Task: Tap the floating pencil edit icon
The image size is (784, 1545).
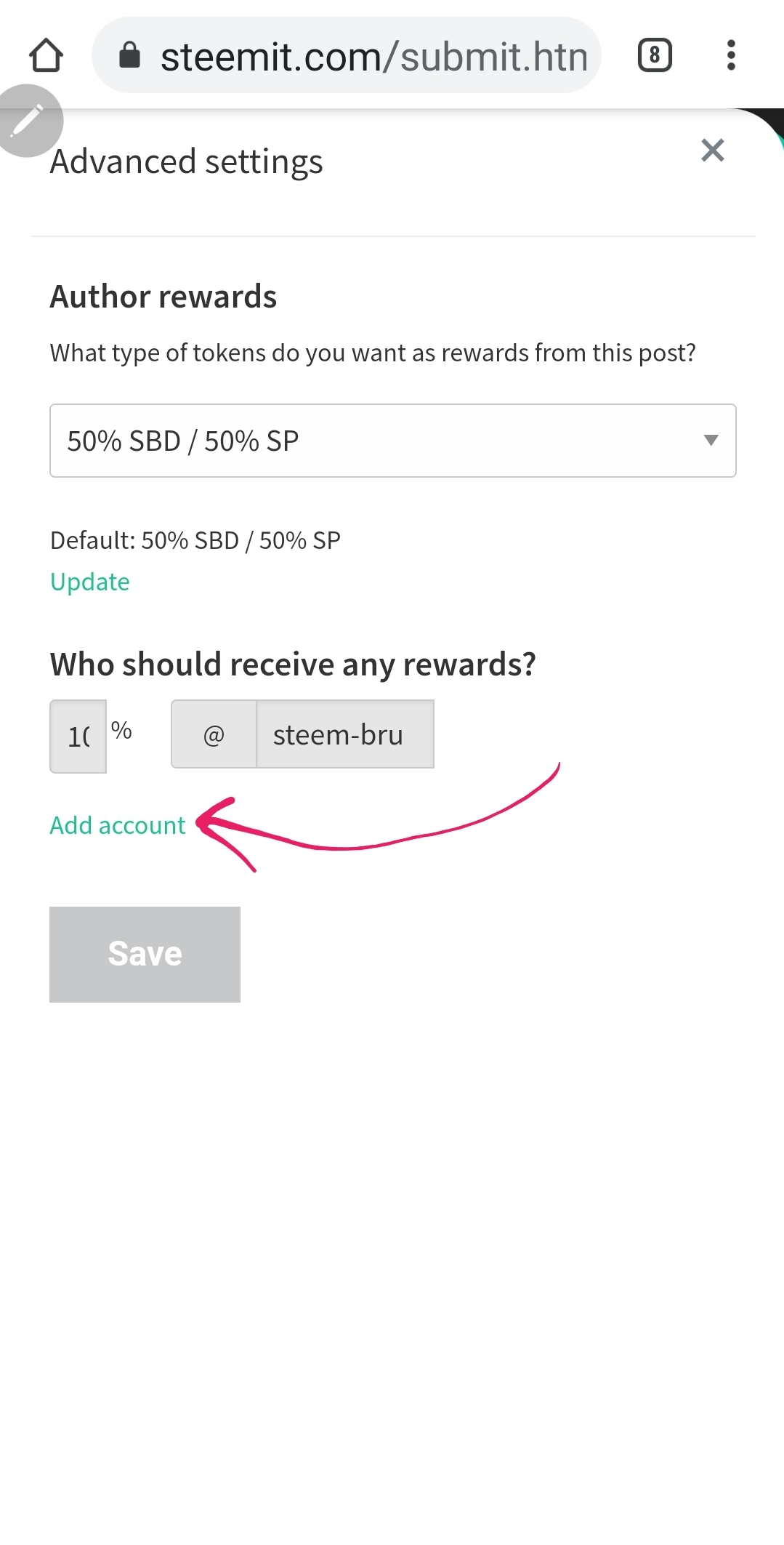Action: point(29,120)
